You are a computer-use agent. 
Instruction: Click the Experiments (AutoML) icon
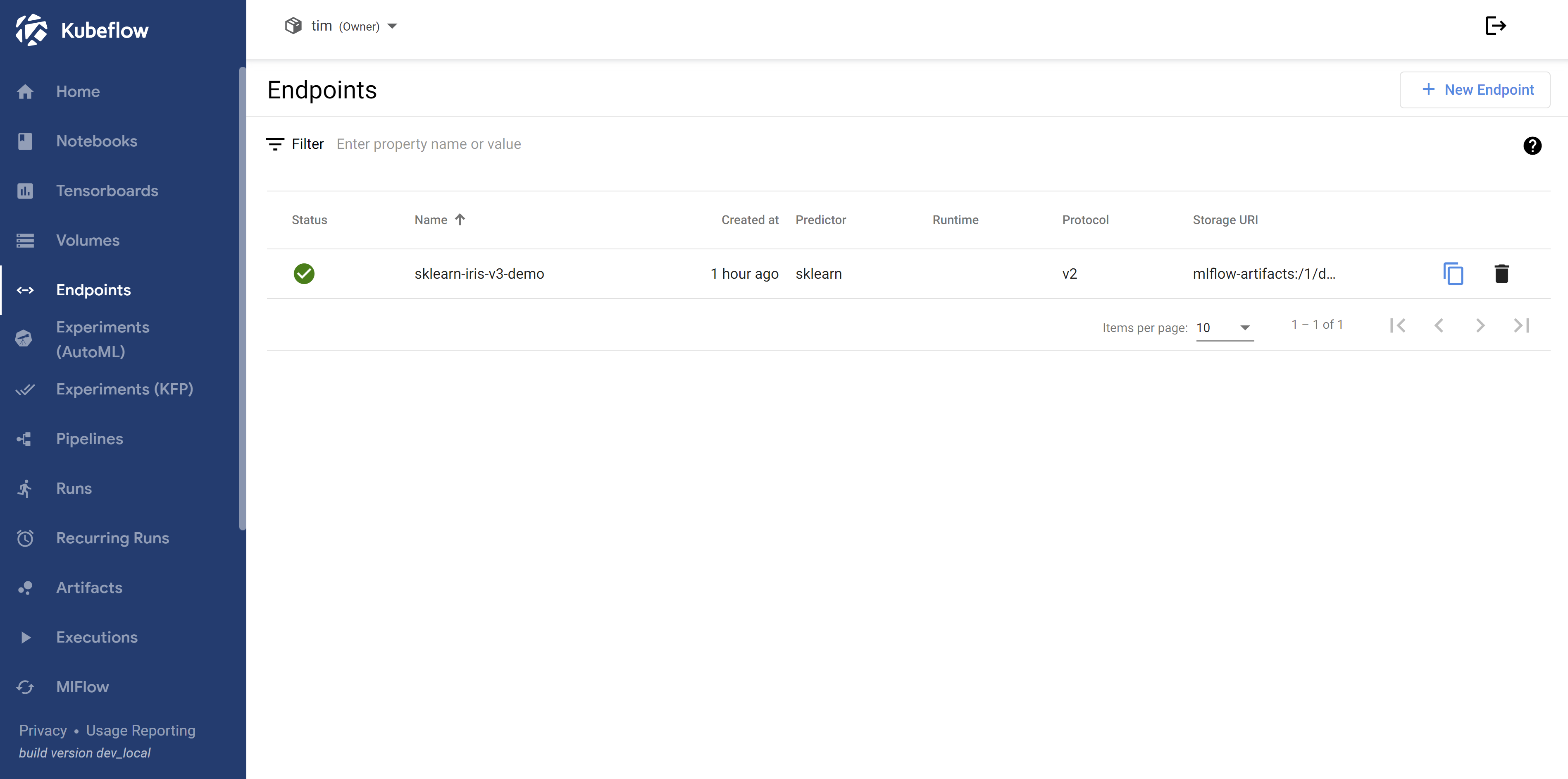pyautogui.click(x=24, y=339)
